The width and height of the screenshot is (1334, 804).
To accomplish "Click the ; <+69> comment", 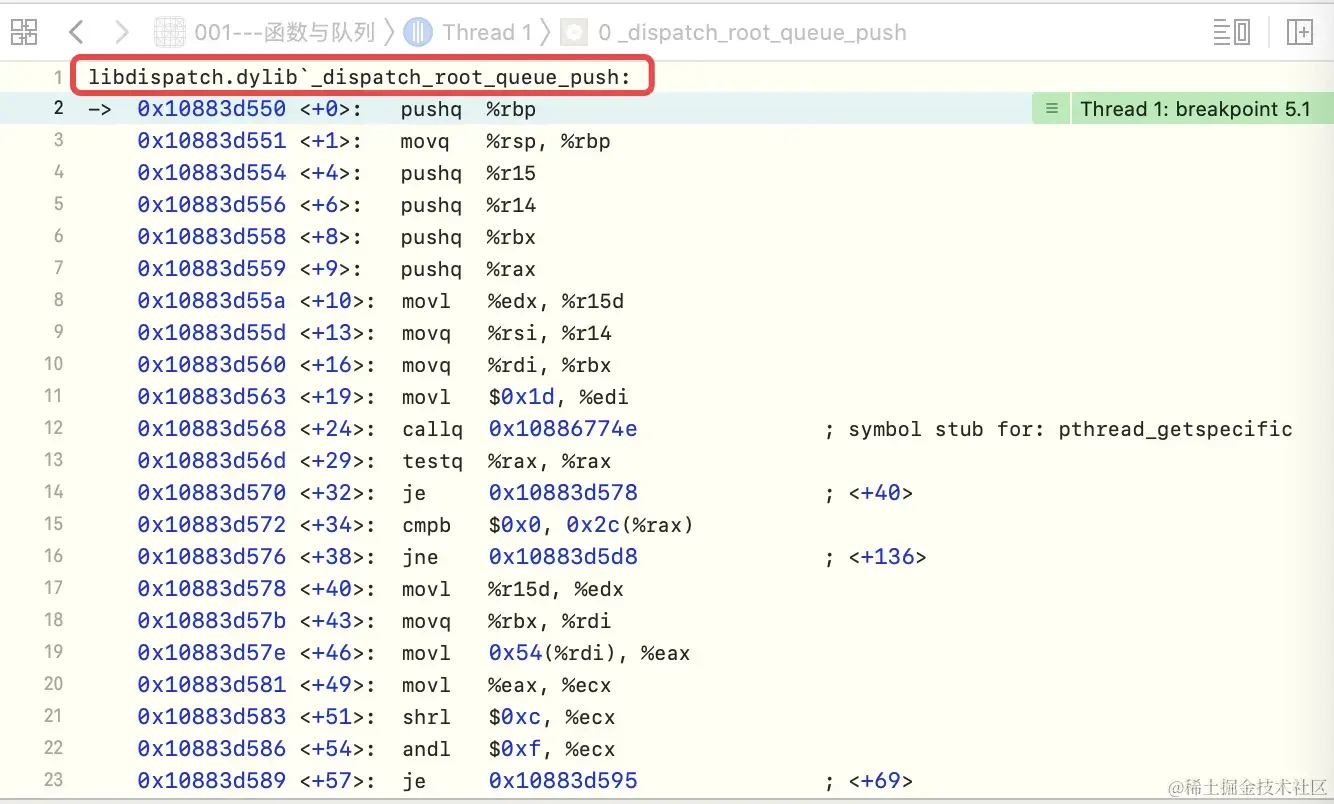I will click(x=869, y=781).
